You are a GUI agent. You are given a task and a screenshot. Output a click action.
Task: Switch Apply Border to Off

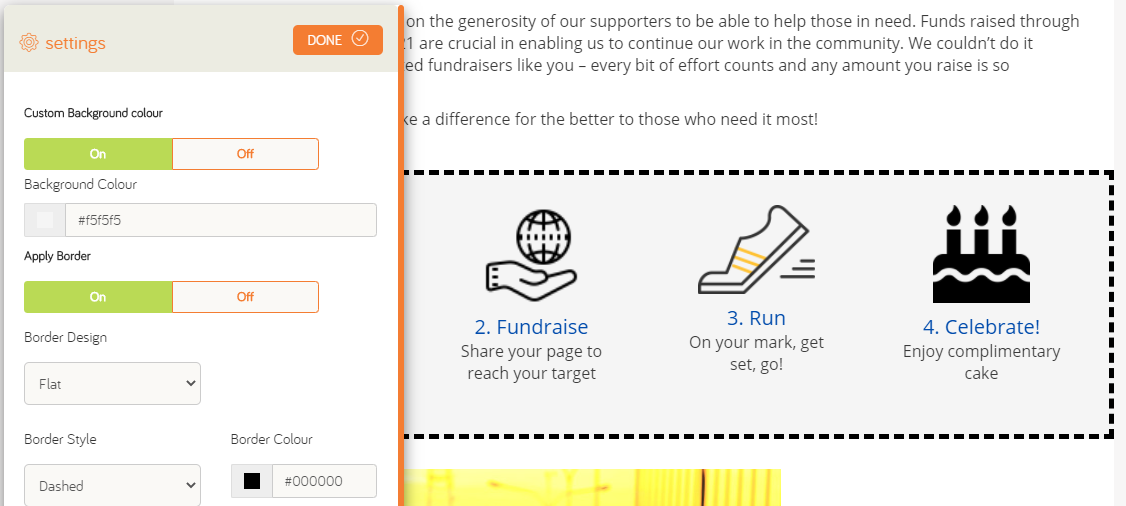[x=246, y=297]
